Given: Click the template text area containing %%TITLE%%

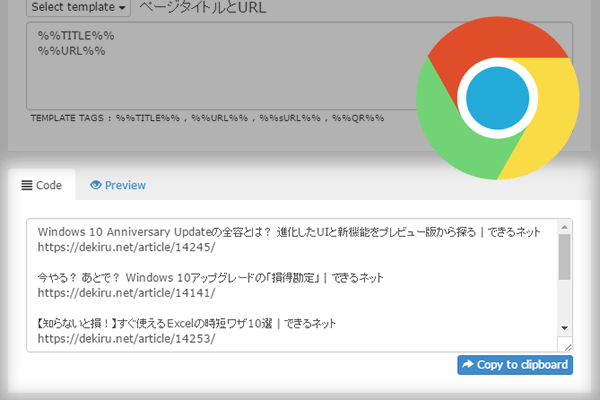Looking at the screenshot, I should click(x=299, y=66).
